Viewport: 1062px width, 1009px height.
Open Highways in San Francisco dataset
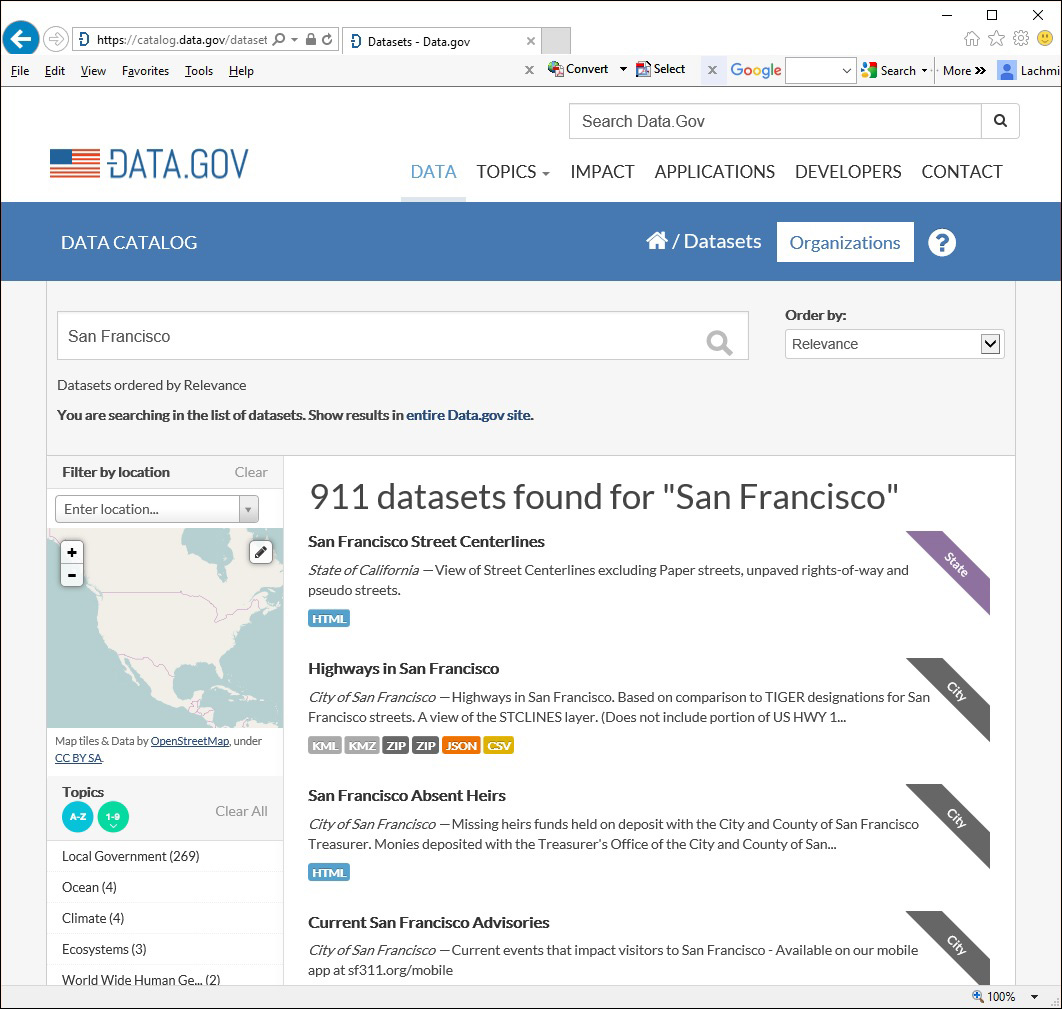(404, 668)
